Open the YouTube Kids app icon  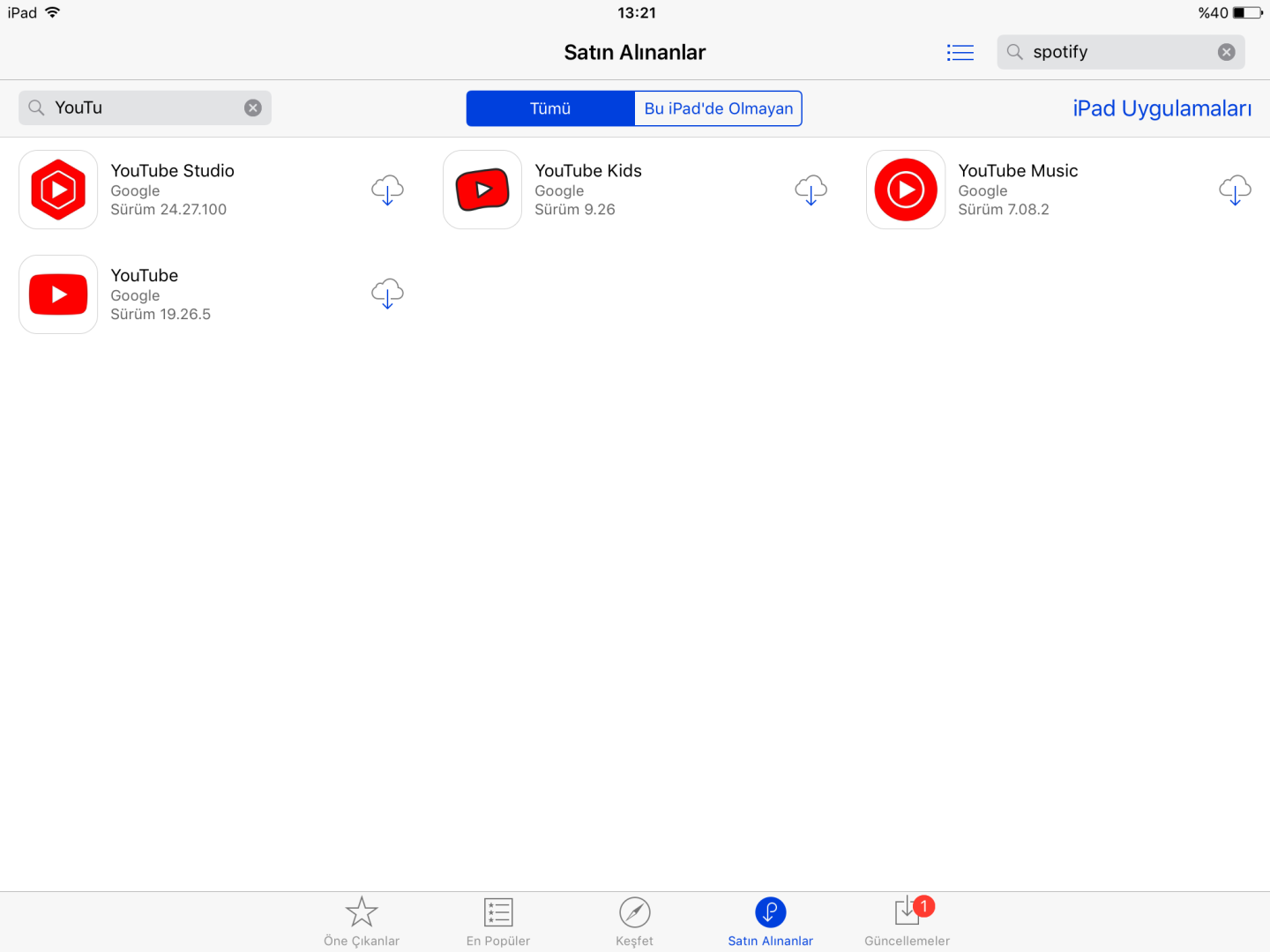pyautogui.click(x=482, y=190)
